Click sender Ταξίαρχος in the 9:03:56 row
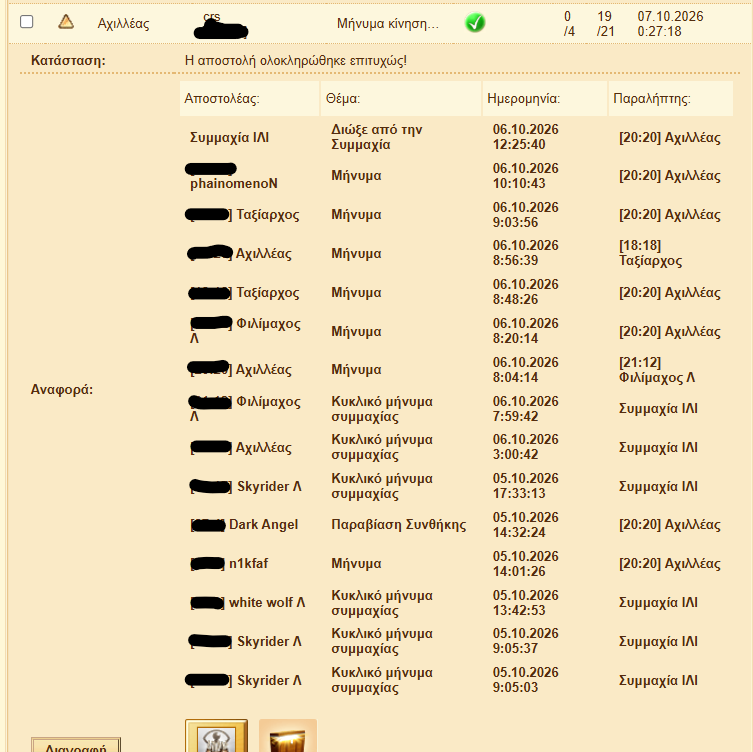The height and width of the screenshot is (752, 753). pyautogui.click(x=267, y=215)
